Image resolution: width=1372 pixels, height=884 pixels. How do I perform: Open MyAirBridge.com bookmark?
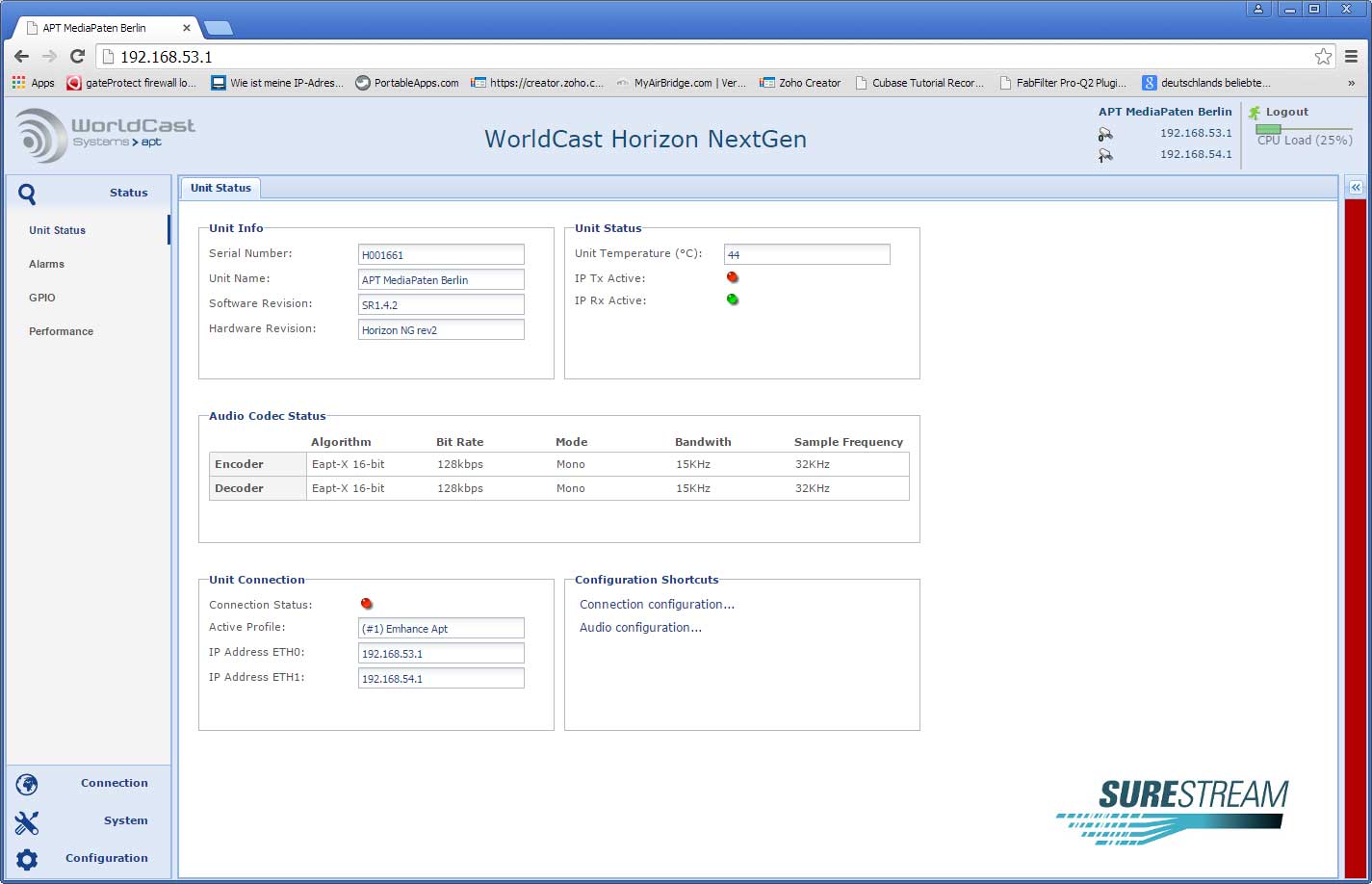pyautogui.click(x=681, y=83)
